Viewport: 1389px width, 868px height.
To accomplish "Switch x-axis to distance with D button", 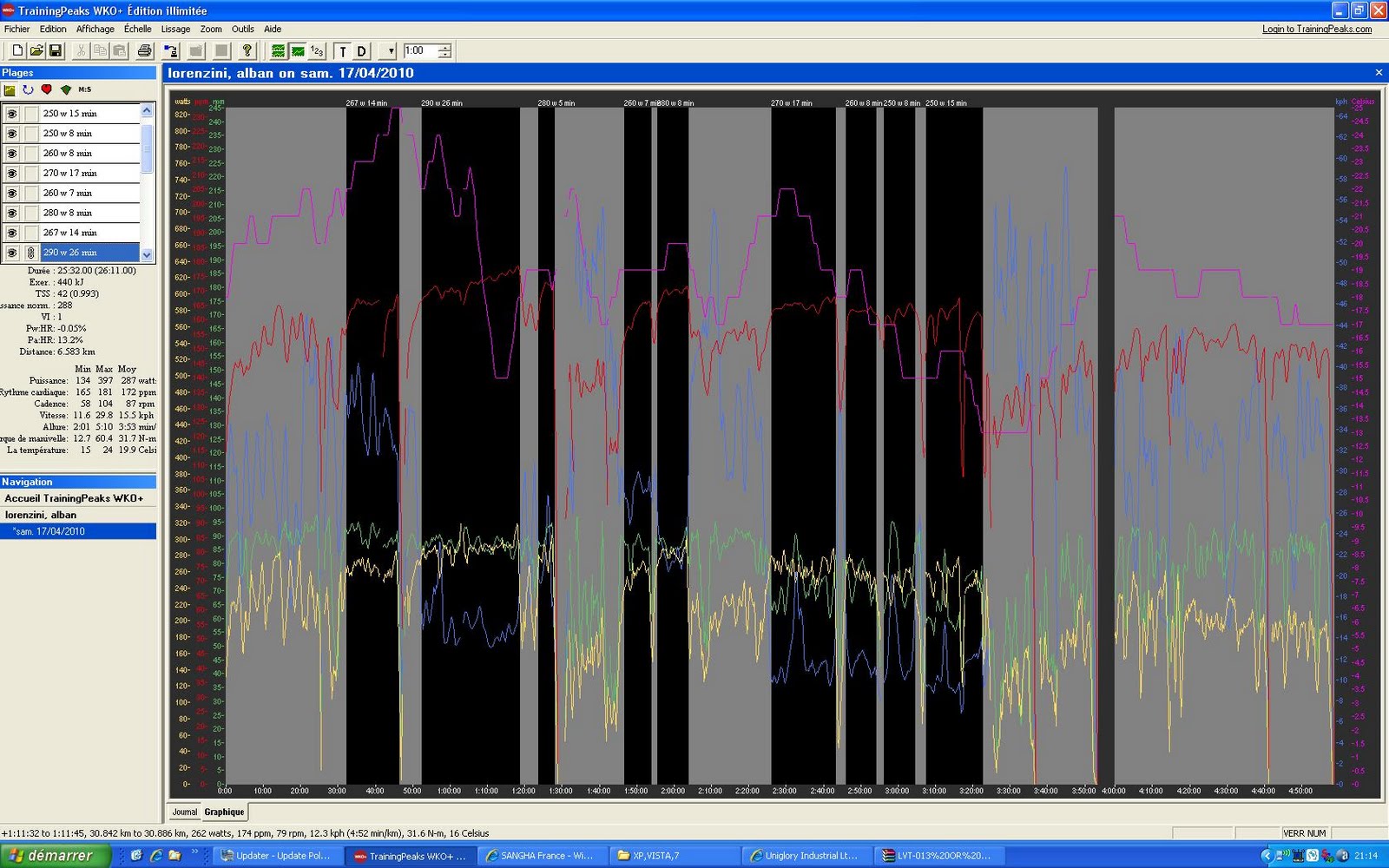I will click(361, 51).
